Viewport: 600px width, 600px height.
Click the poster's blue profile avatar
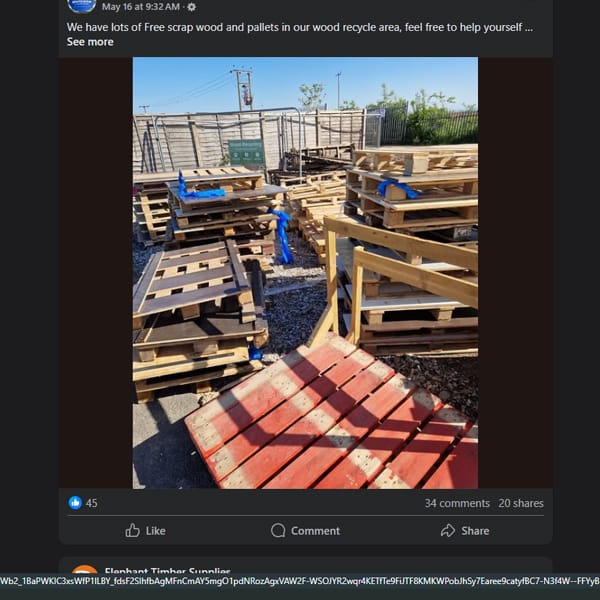[82, 5]
